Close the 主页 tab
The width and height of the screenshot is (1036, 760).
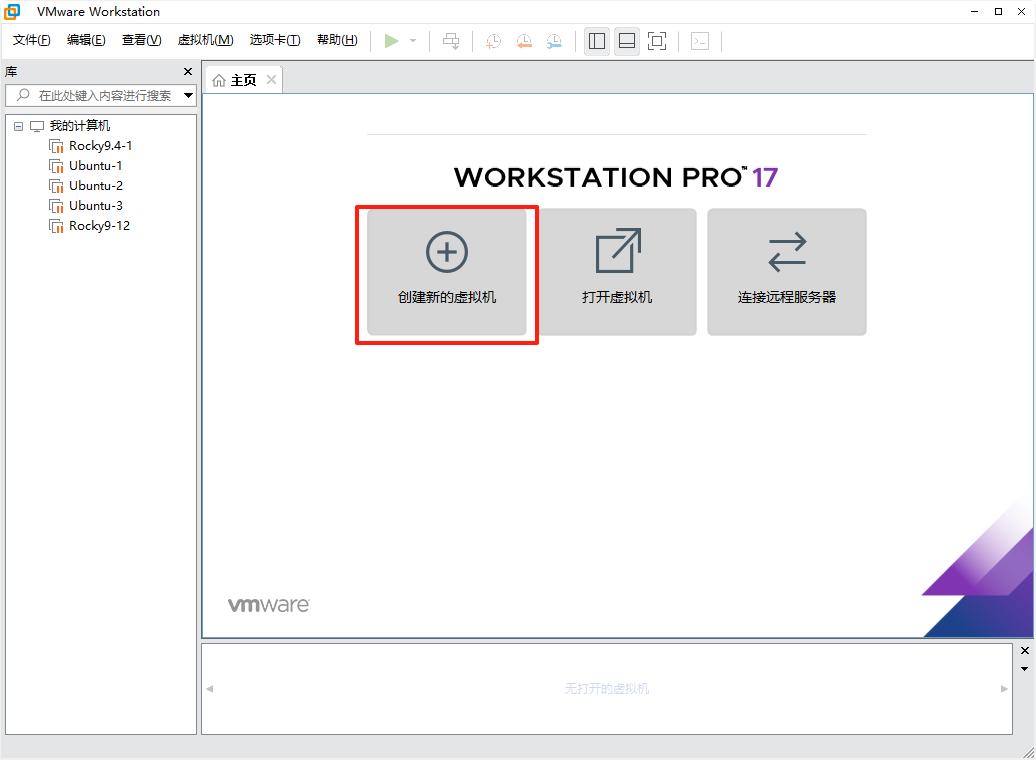pyautogui.click(x=271, y=80)
